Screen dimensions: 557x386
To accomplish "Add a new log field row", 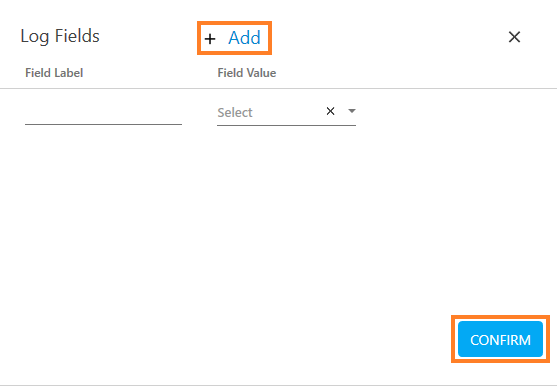I will coord(234,38).
